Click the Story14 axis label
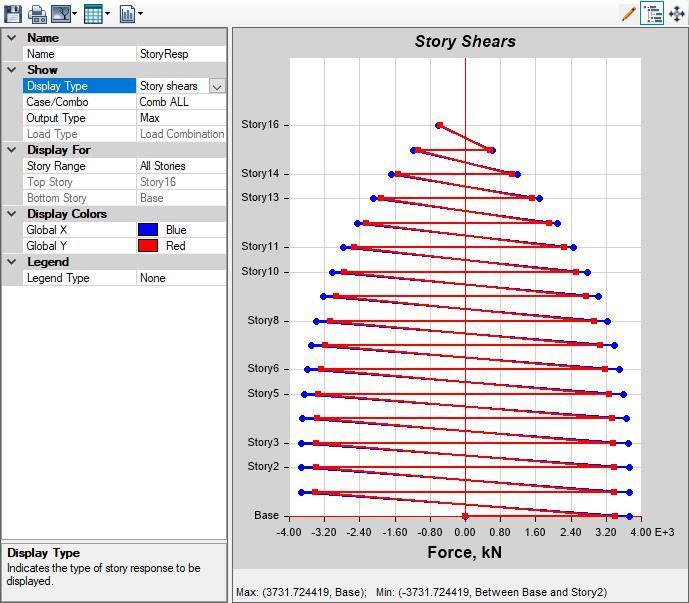 click(x=260, y=173)
